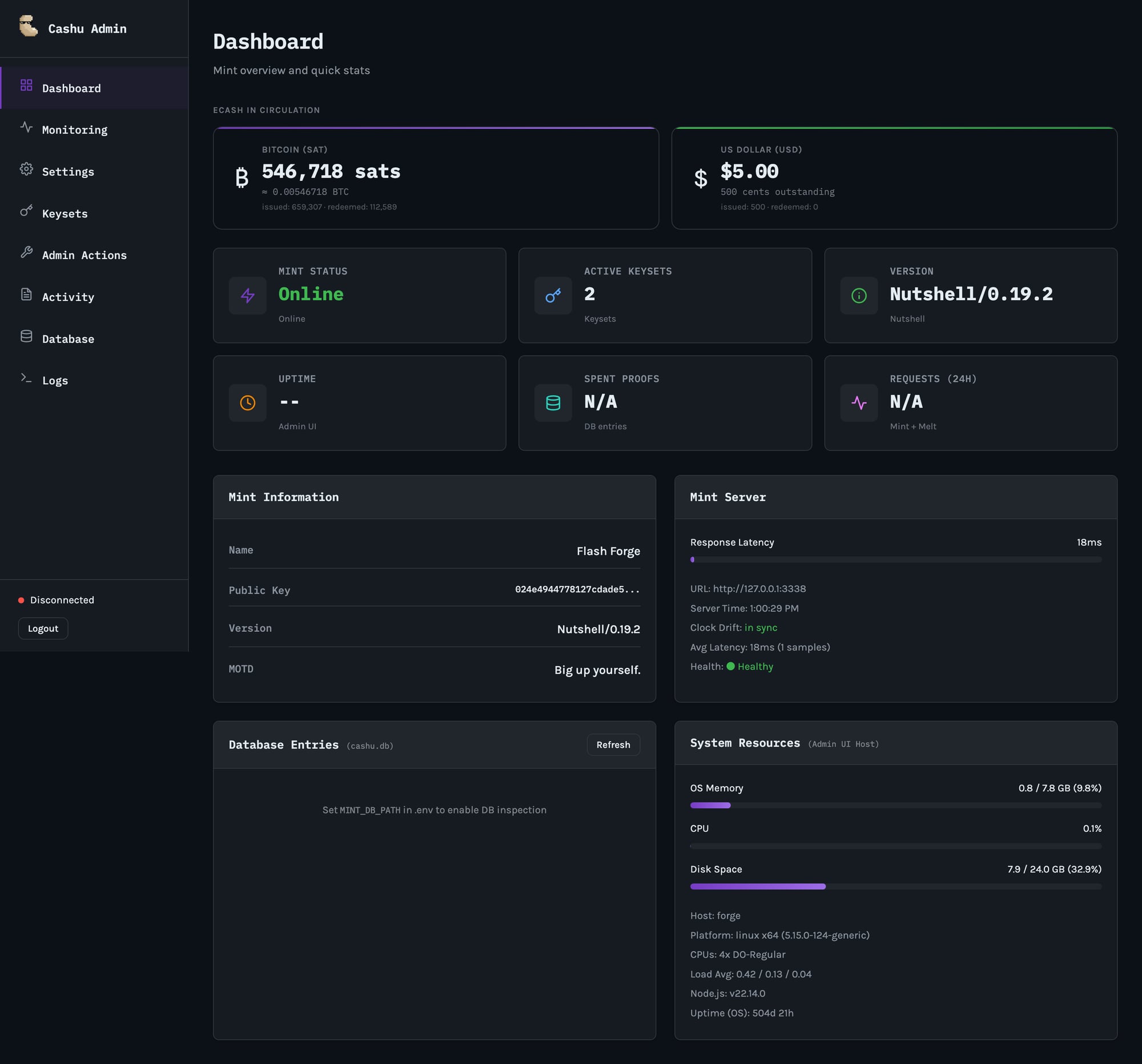
Task: Refresh the Database Entries panel
Action: (x=613, y=744)
